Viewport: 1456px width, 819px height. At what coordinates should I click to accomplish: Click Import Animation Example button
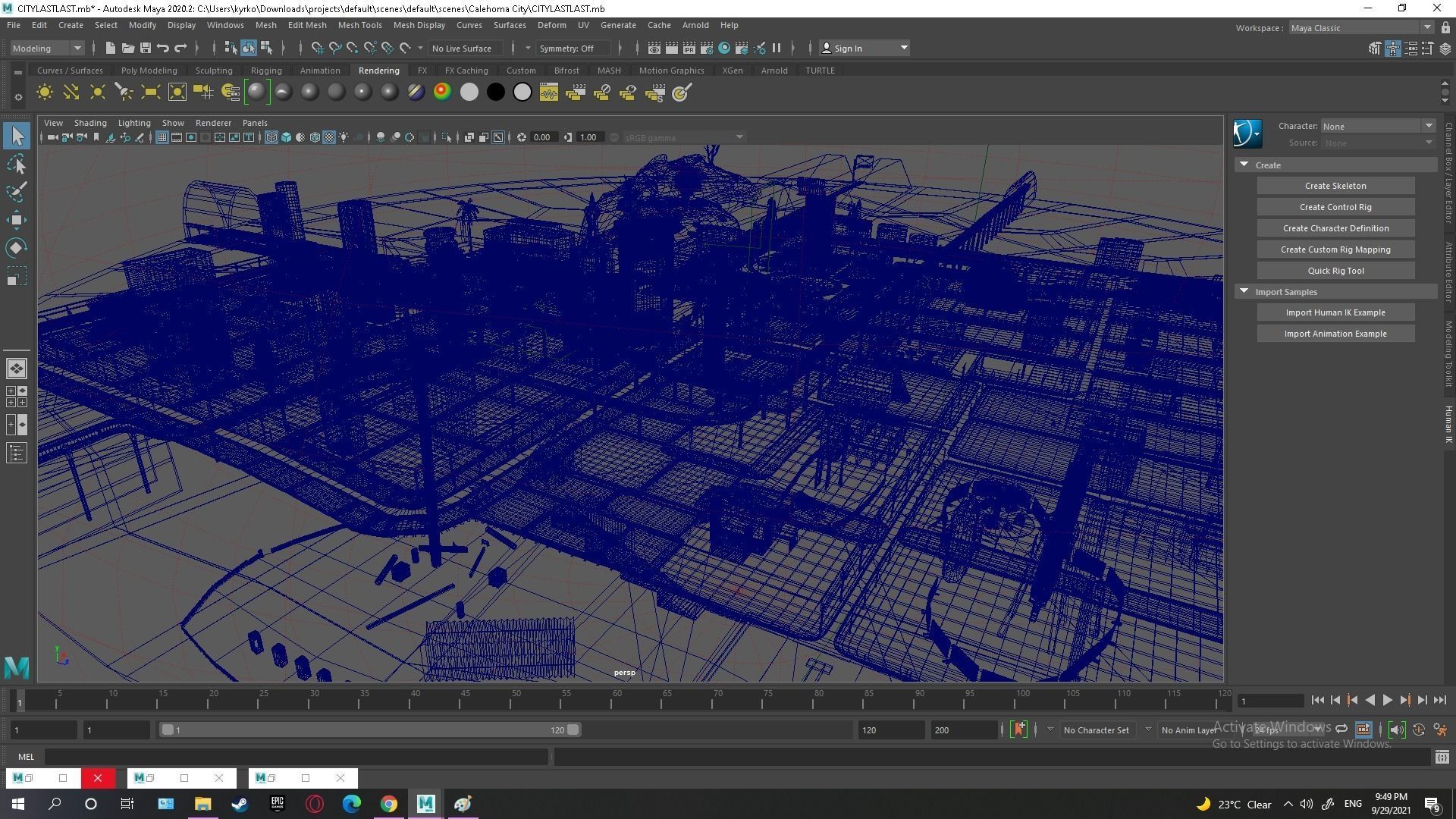click(x=1335, y=334)
